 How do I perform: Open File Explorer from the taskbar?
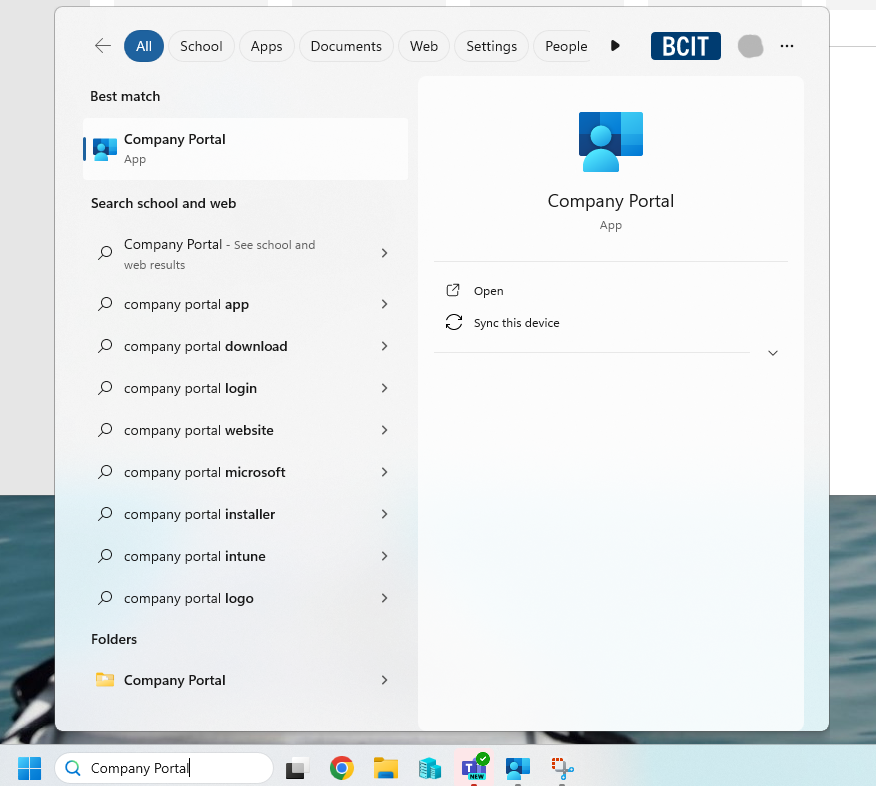pyautogui.click(x=386, y=768)
